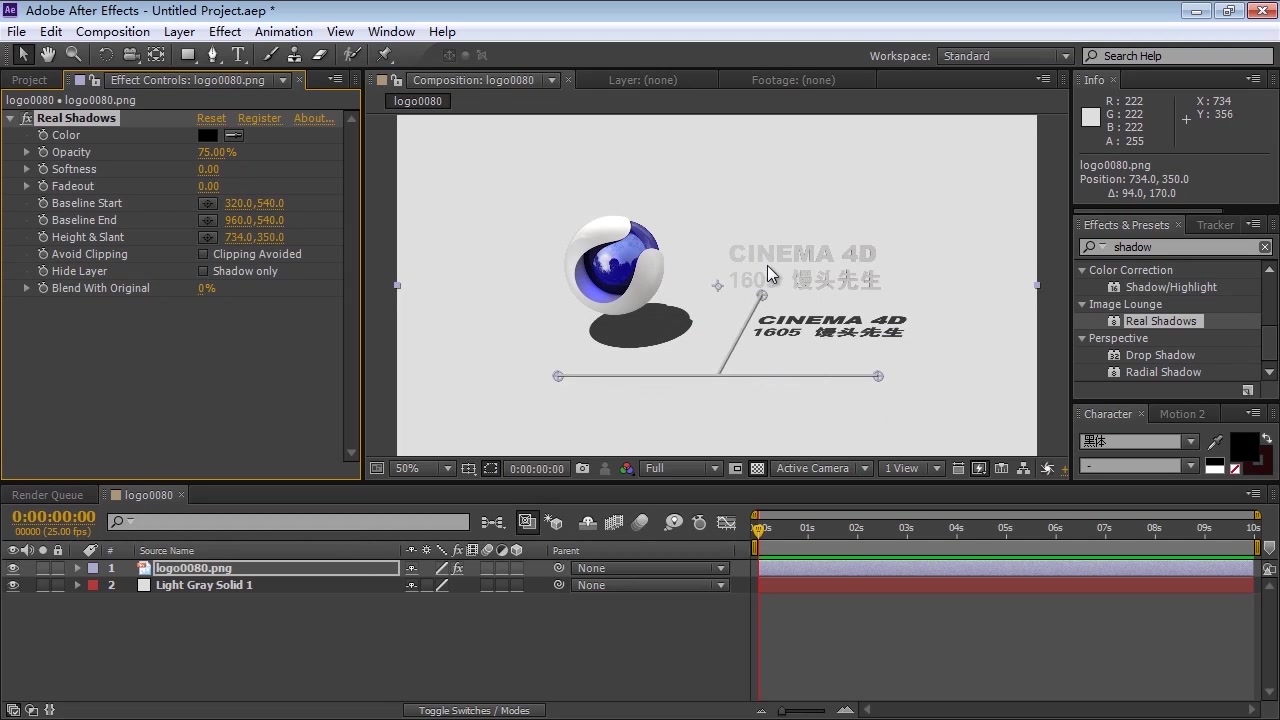Hide the Light Gray Solid 1 layer
Viewport: 1280px width, 720px height.
13,585
